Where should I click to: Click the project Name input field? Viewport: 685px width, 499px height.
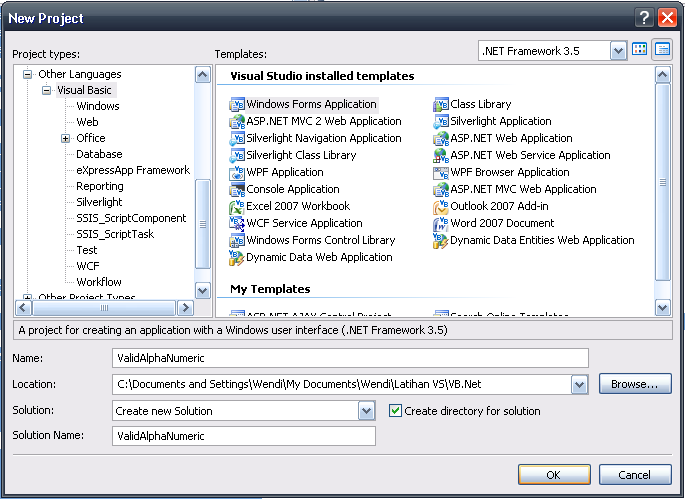point(350,358)
